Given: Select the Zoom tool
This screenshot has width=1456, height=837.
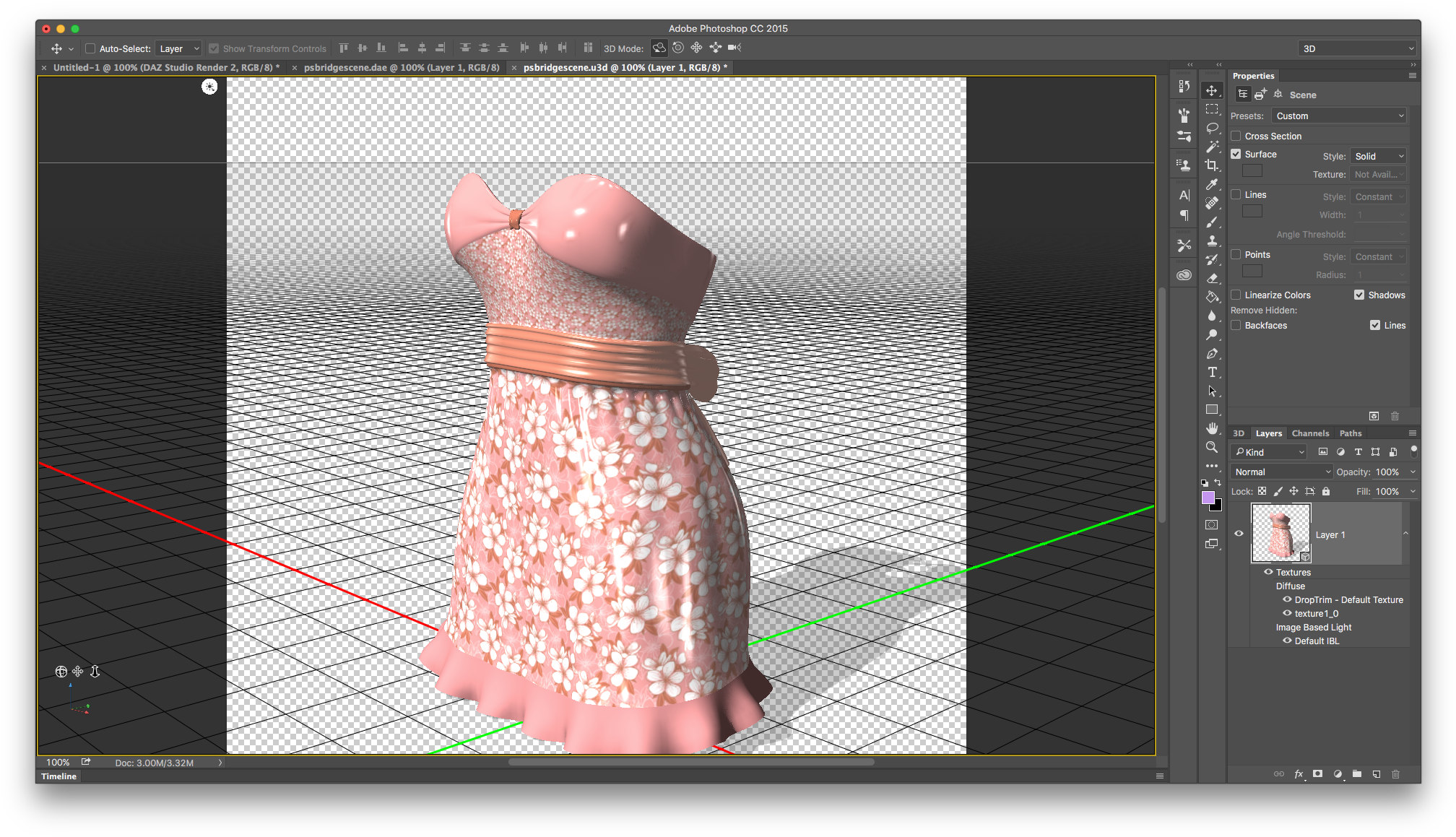Looking at the screenshot, I should [x=1211, y=447].
